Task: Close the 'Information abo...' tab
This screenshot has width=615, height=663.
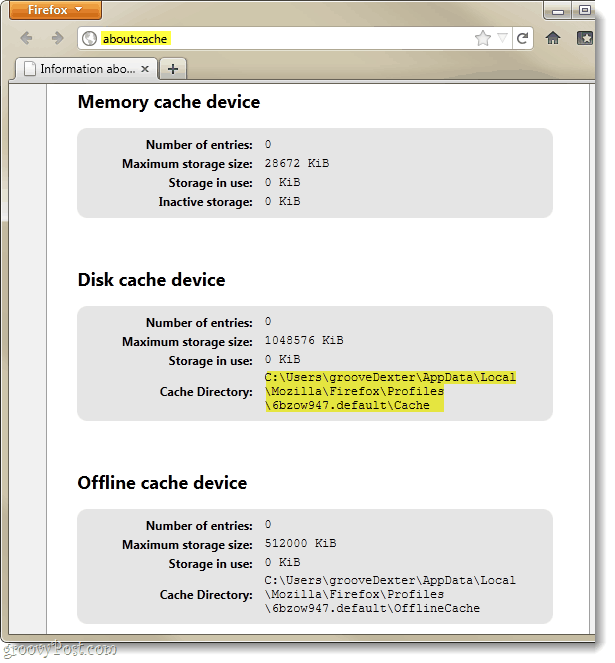Action: click(145, 68)
